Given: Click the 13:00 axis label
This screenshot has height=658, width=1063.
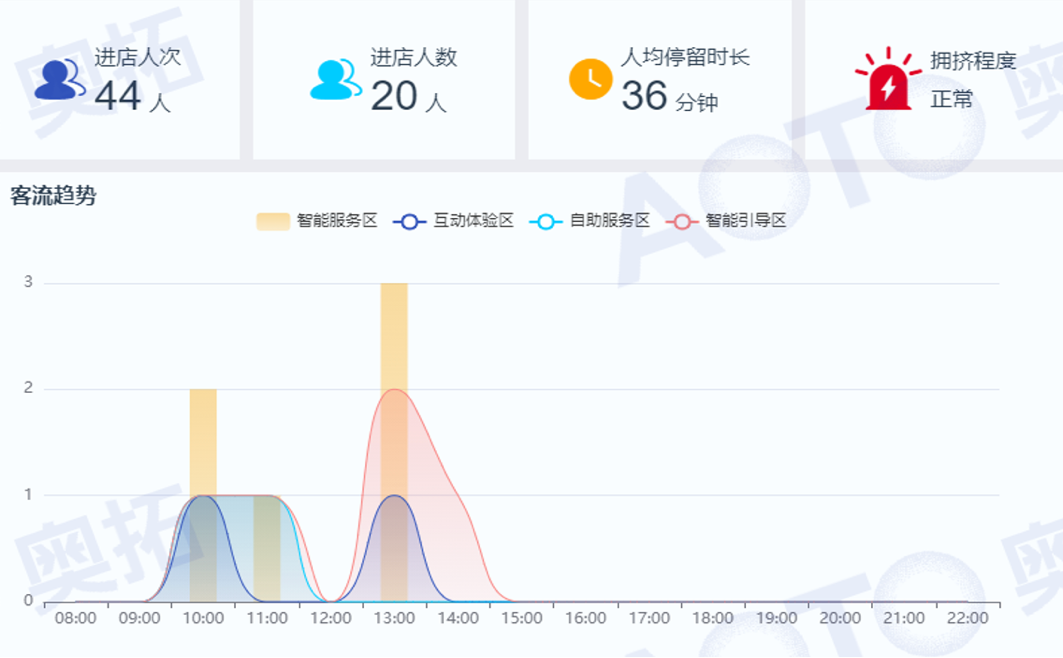Looking at the screenshot, I should (394, 618).
